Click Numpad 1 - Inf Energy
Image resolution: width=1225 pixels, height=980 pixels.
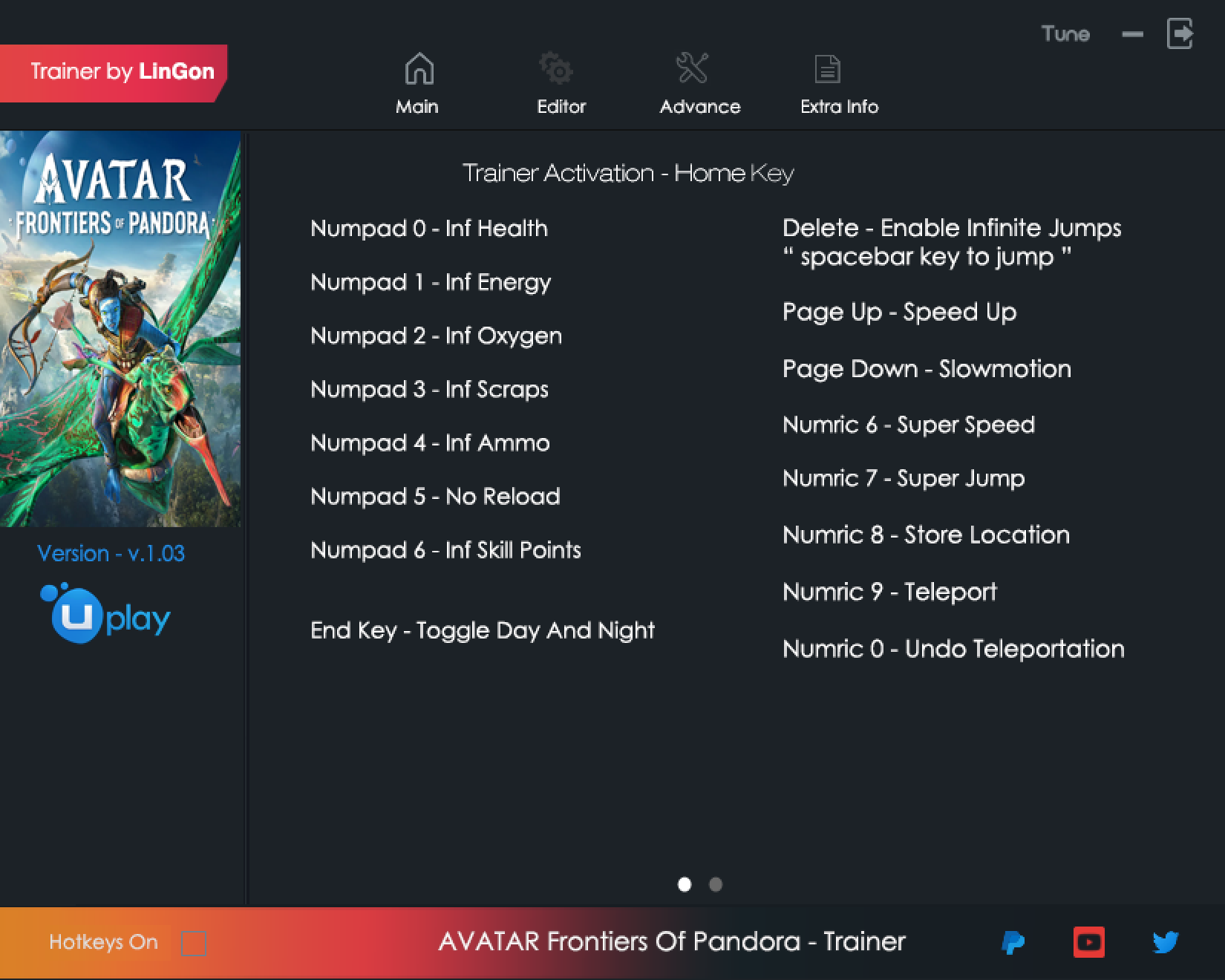tap(431, 283)
